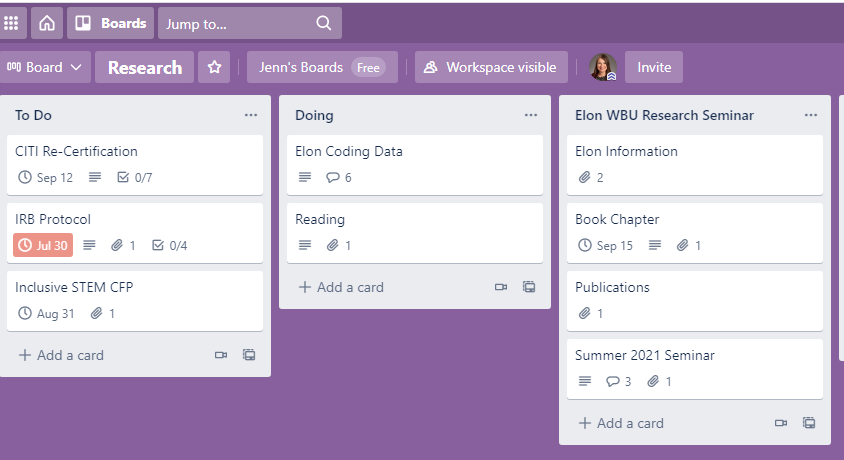The image size is (844, 460).
Task: Click the Sep 12 due date badge
Action: [x=45, y=178]
